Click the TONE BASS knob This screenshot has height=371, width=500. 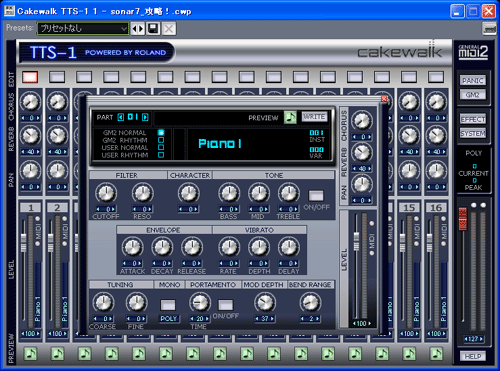click(229, 193)
